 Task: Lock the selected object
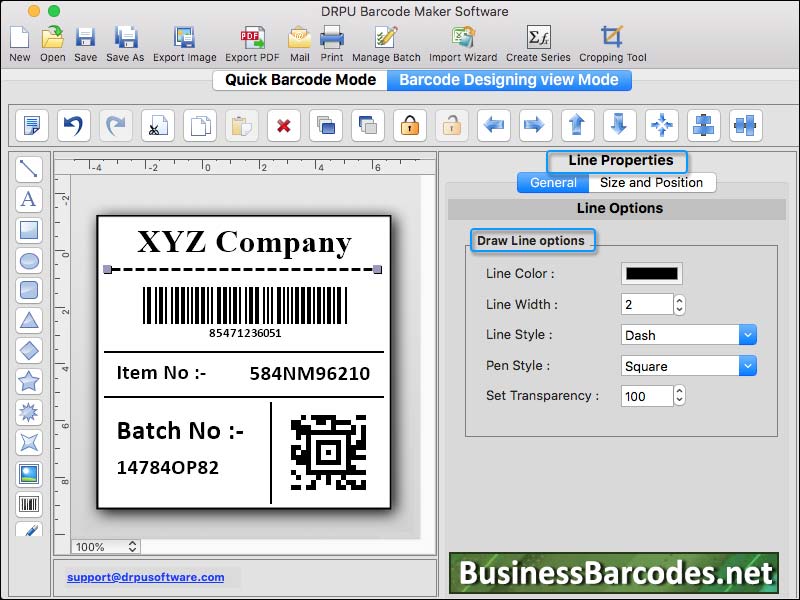pyautogui.click(x=409, y=125)
